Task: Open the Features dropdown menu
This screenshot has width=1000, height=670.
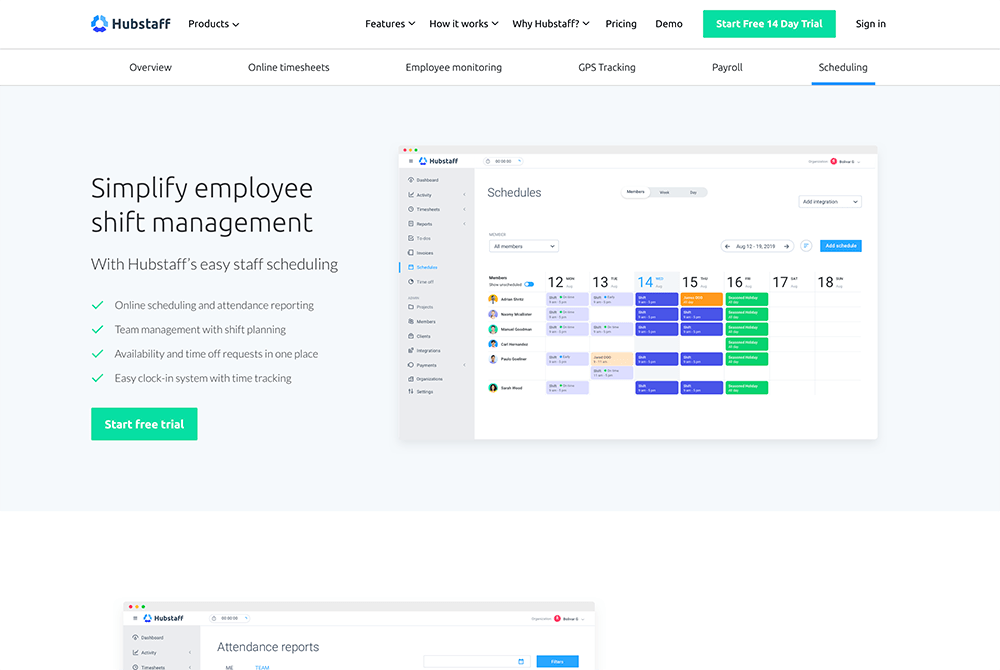Action: pyautogui.click(x=390, y=24)
